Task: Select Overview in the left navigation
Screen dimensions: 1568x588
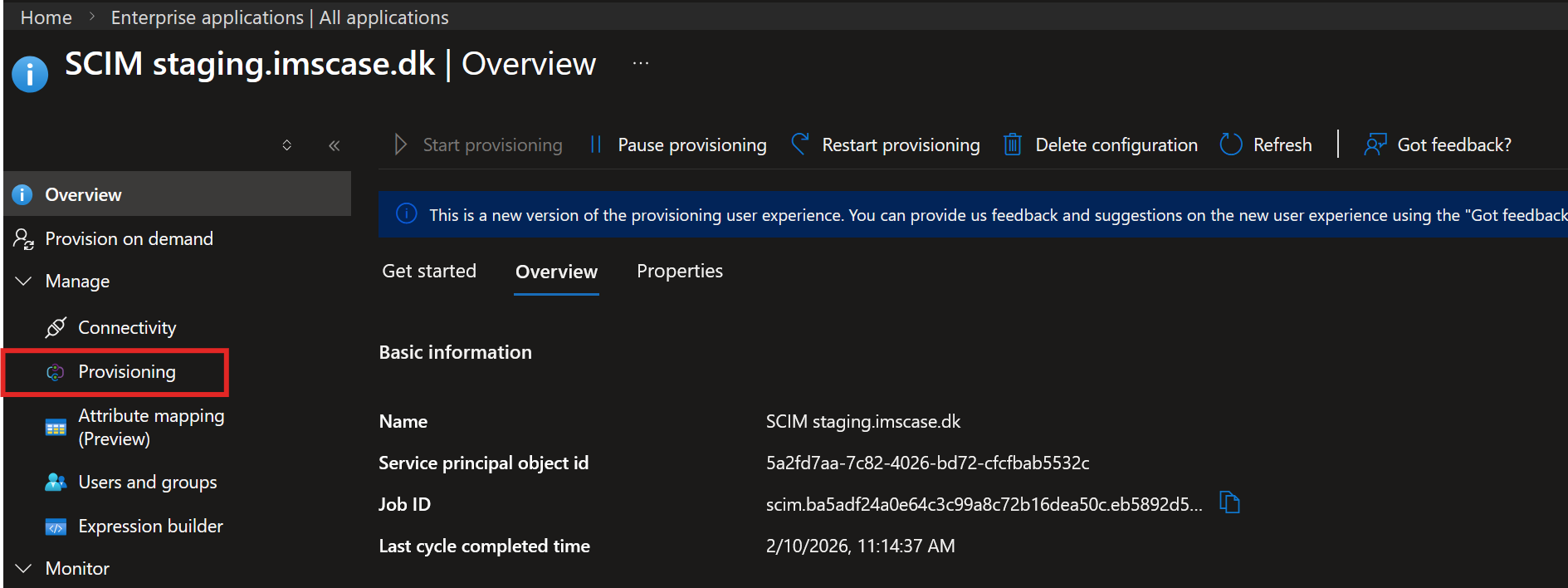Action: [x=178, y=194]
